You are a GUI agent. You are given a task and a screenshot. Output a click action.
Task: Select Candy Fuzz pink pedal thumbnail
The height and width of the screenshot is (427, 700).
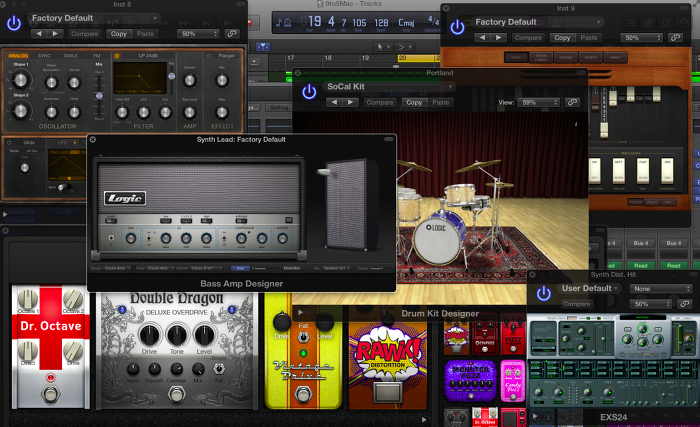point(513,380)
